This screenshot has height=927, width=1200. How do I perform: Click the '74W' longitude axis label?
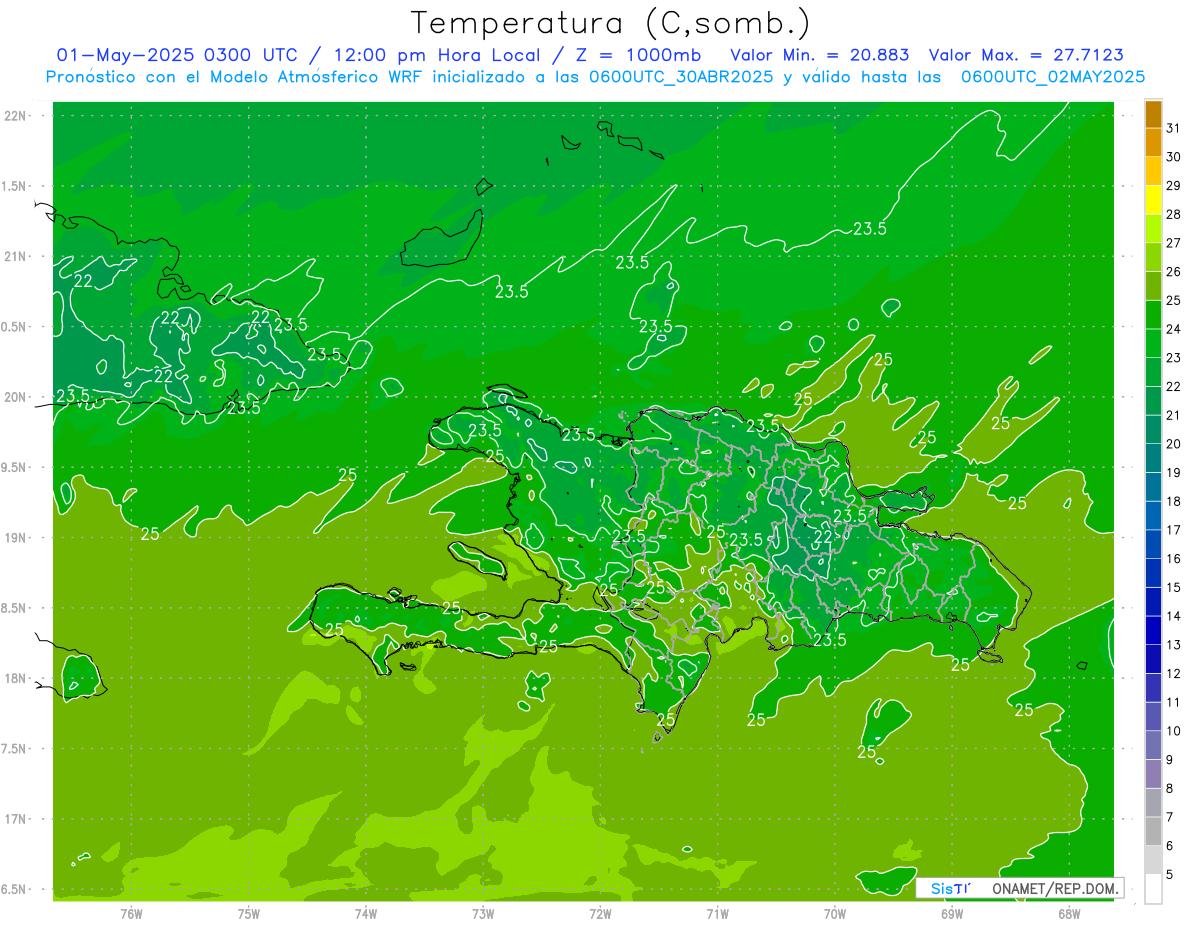(366, 913)
